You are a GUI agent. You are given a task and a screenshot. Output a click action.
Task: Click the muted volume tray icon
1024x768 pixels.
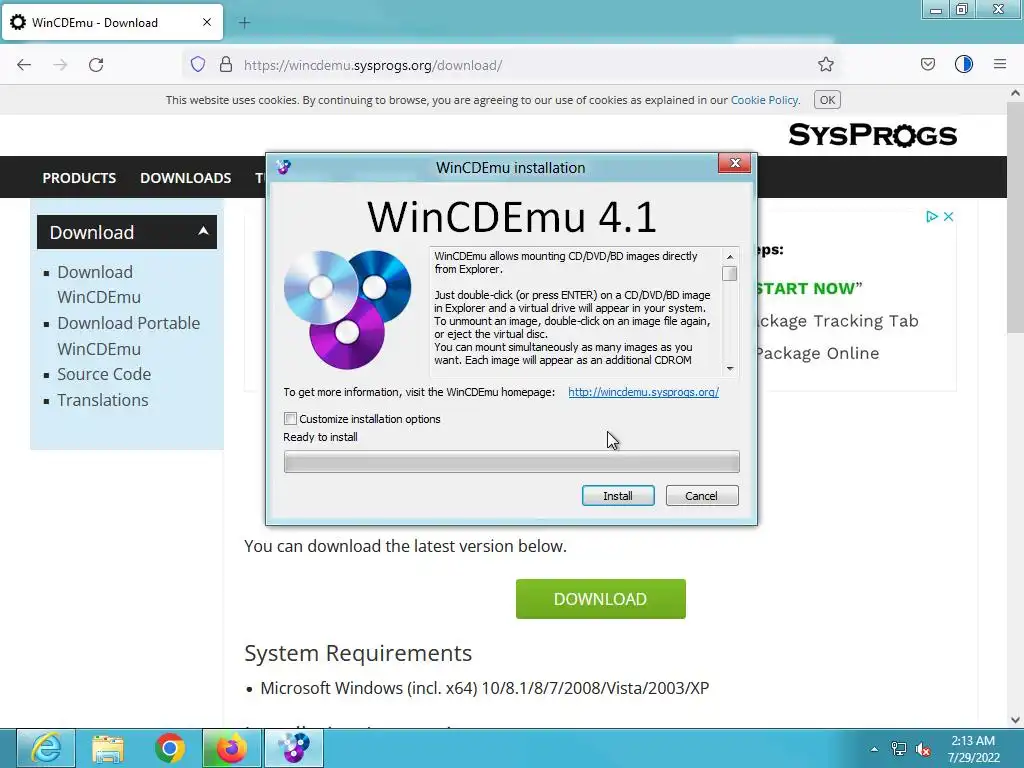point(923,749)
